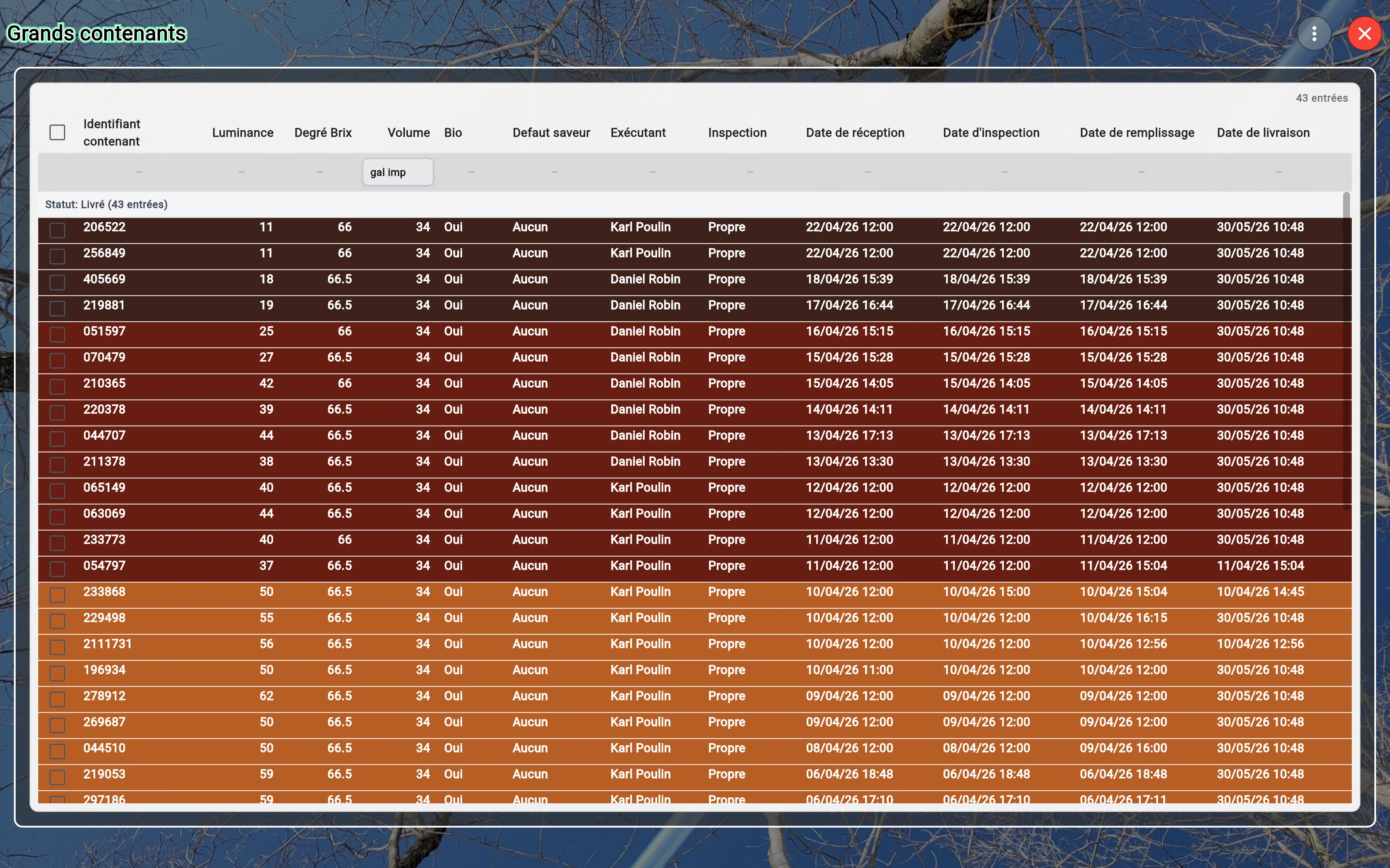The width and height of the screenshot is (1390, 868).
Task: Check the box for container 2111731
Action: point(57,647)
